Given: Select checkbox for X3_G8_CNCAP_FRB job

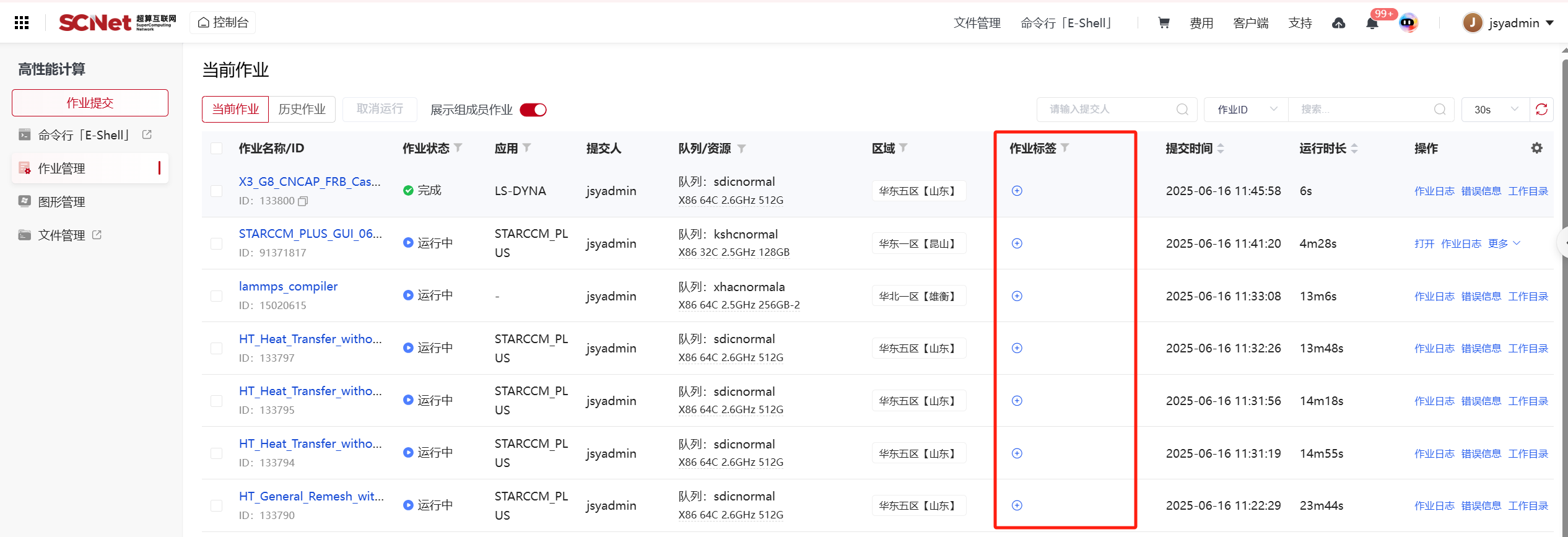Looking at the screenshot, I should click(x=216, y=191).
